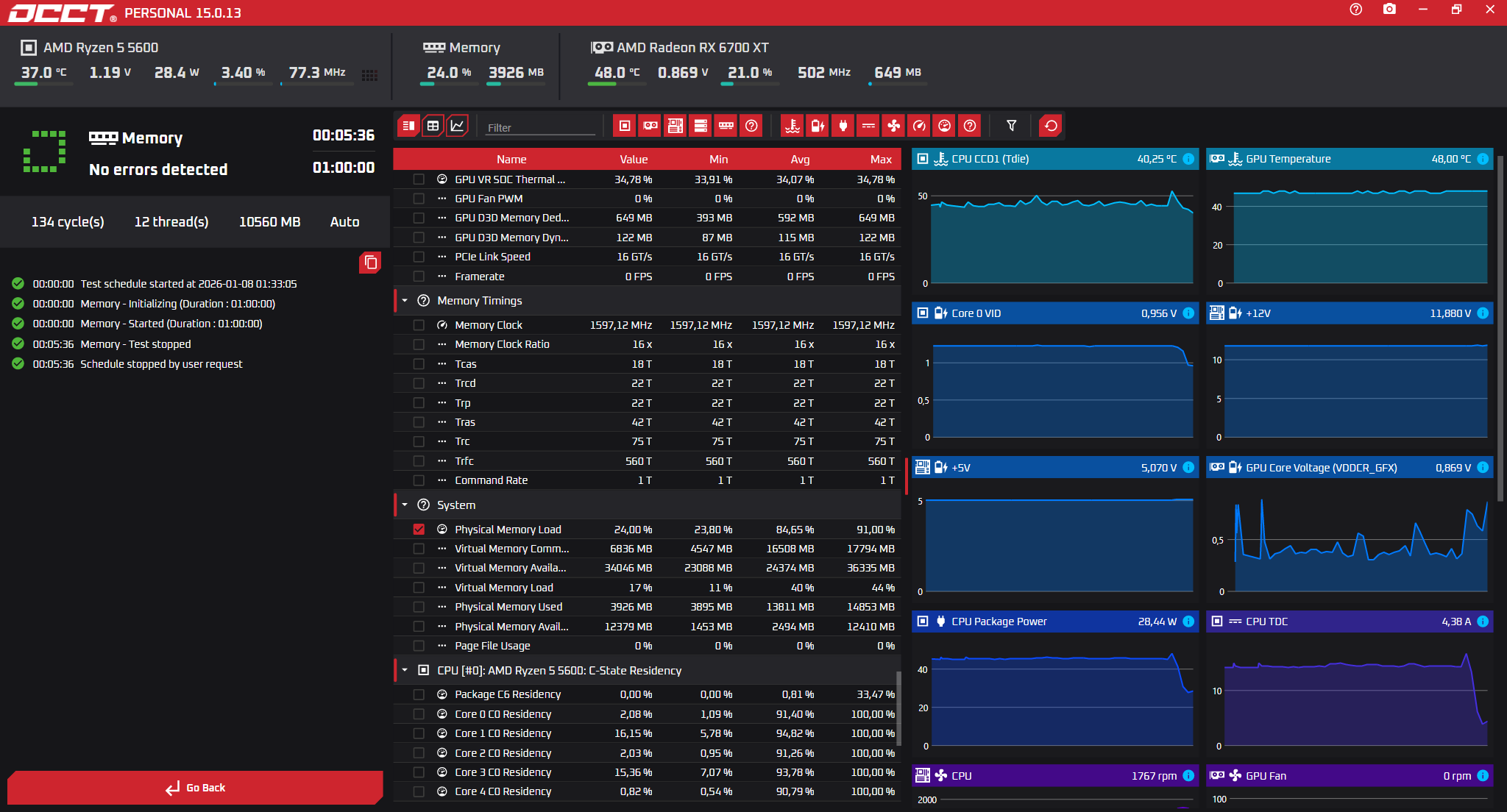
Task: Click in the Filter text field
Action: pos(540,127)
